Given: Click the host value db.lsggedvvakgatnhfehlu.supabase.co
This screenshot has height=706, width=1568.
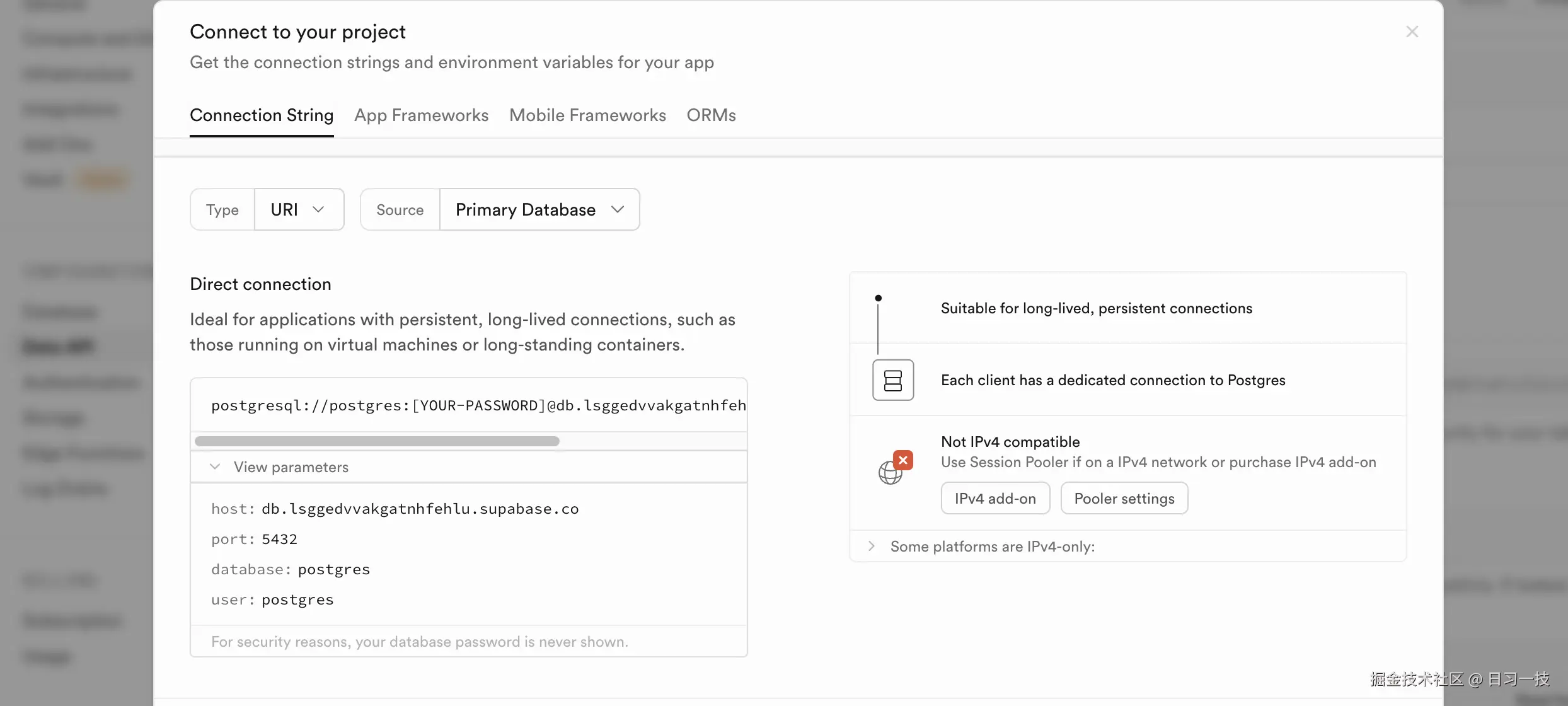Looking at the screenshot, I should 420,509.
